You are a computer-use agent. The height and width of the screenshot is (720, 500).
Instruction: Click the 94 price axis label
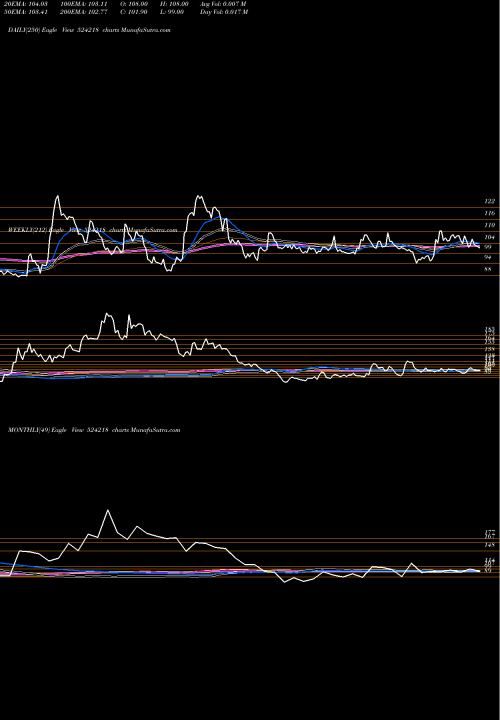(x=488, y=258)
